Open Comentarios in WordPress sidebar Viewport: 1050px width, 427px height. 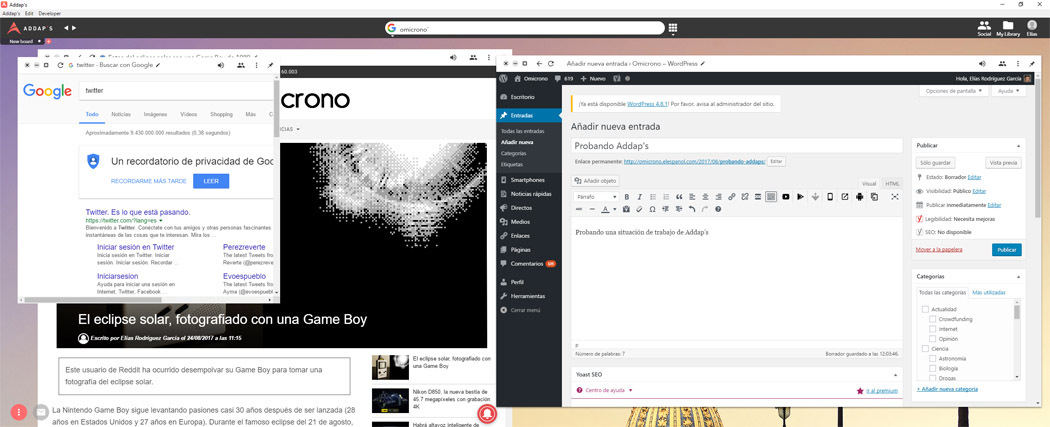(528, 264)
